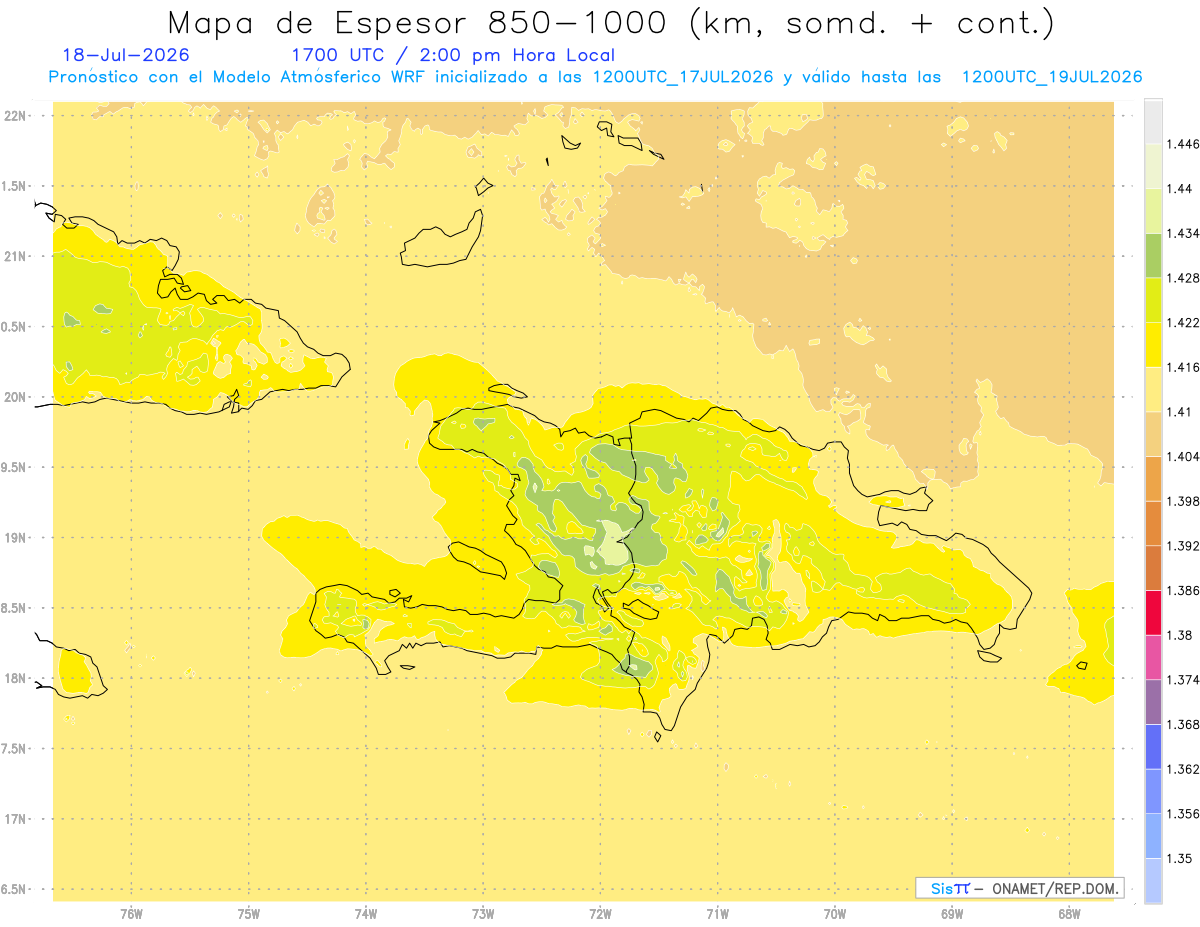This screenshot has width=1200, height=927.
Task: Click the '1.356' colorbar value
Action: (x=1184, y=814)
